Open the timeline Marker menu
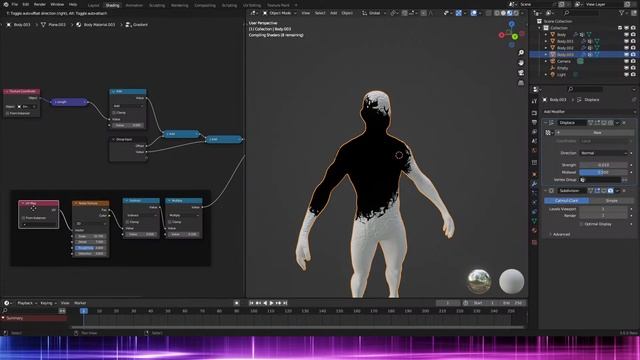This screenshot has width=640, height=360. pyautogui.click(x=80, y=303)
